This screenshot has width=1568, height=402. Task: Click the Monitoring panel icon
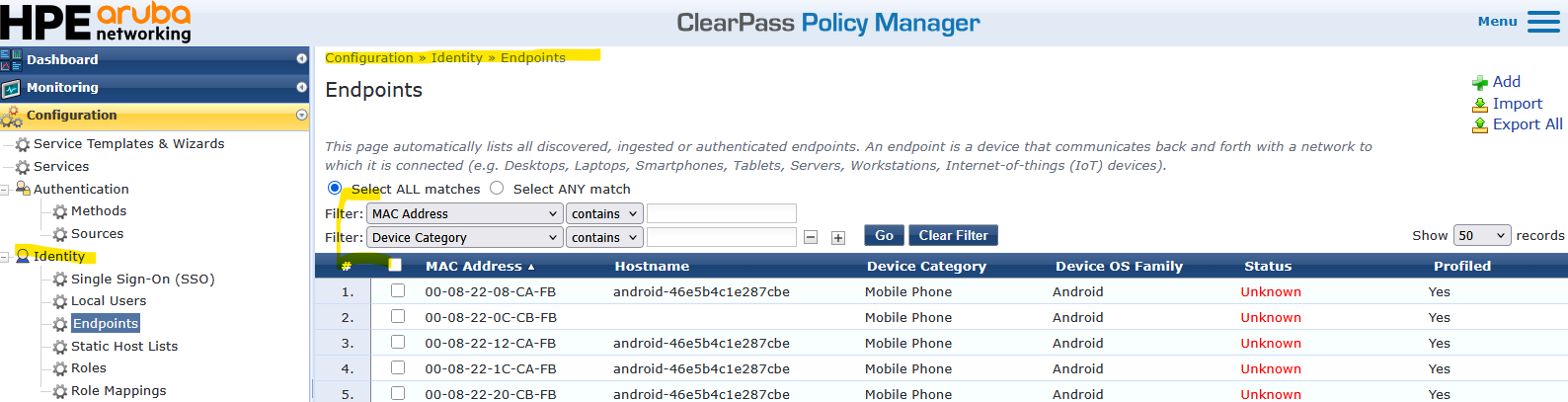tap(11, 88)
